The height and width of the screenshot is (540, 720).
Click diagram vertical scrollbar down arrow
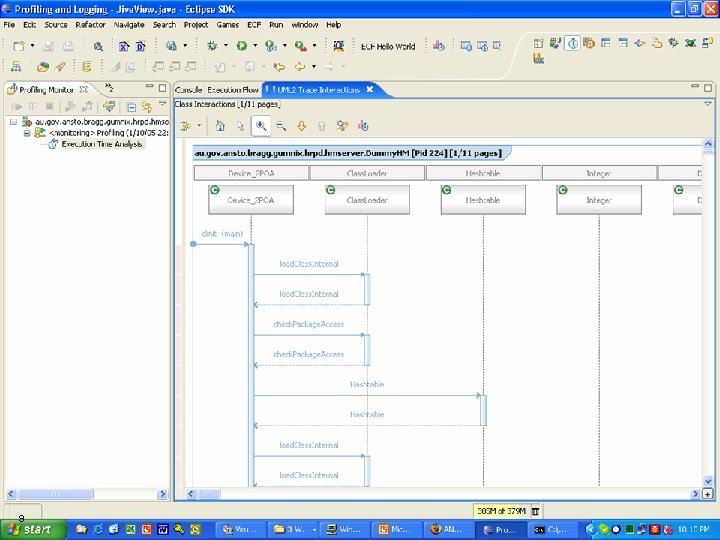point(708,481)
